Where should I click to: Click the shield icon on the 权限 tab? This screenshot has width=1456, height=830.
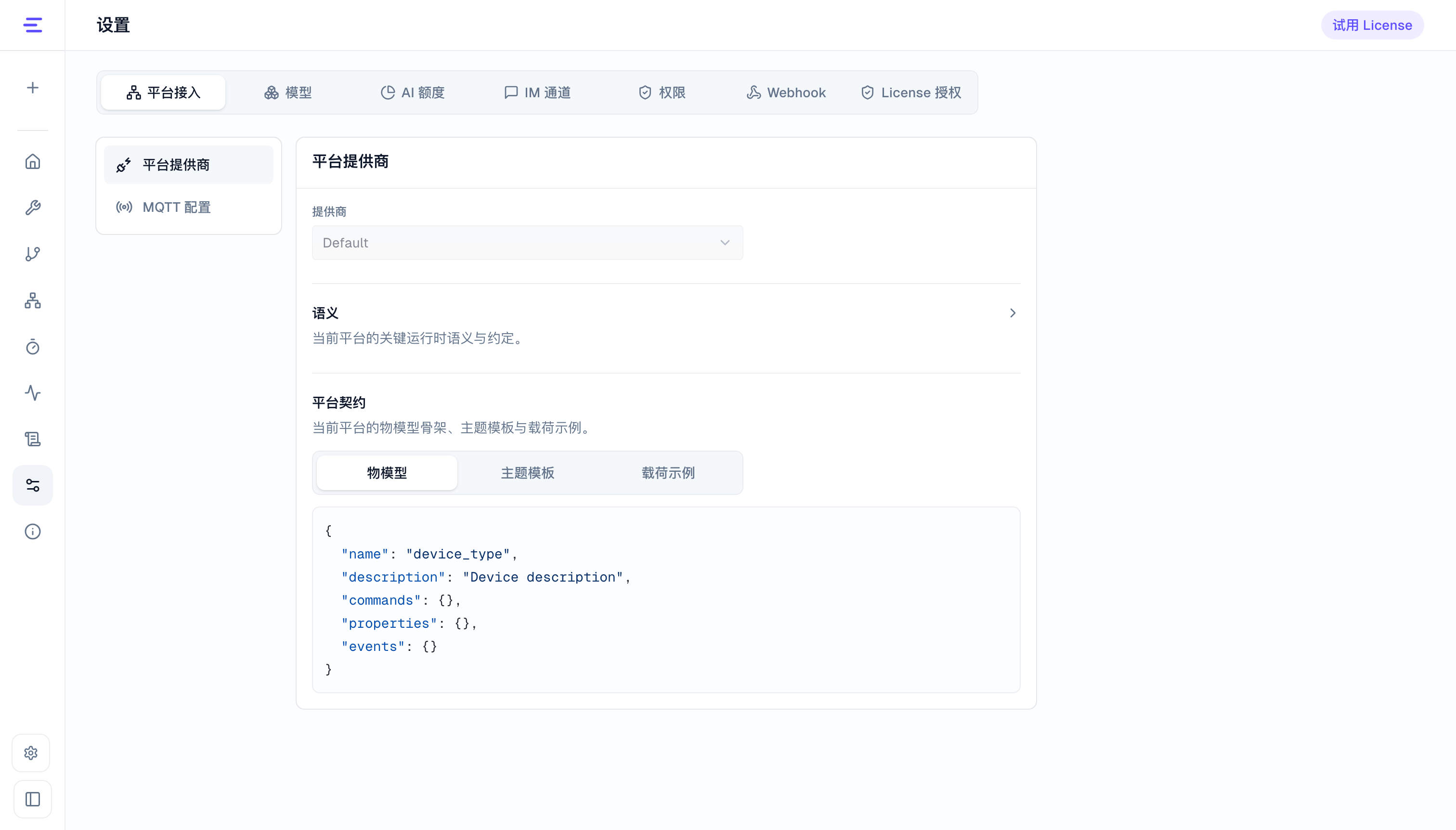click(645, 92)
